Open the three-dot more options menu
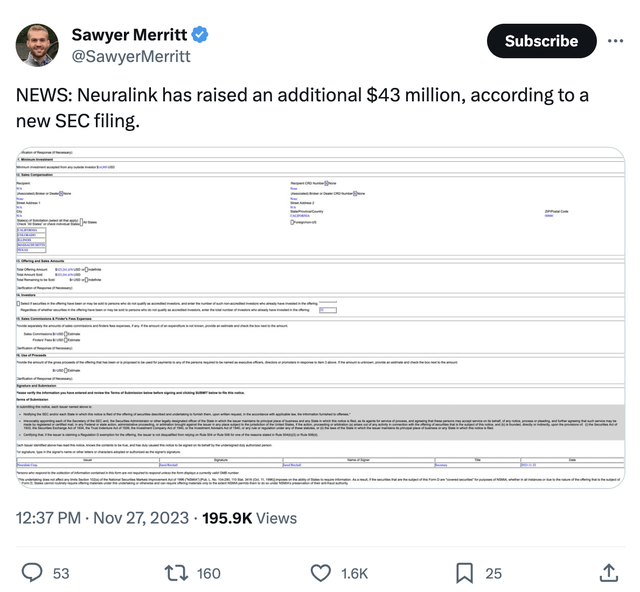This screenshot has width=640, height=592. coord(616,41)
